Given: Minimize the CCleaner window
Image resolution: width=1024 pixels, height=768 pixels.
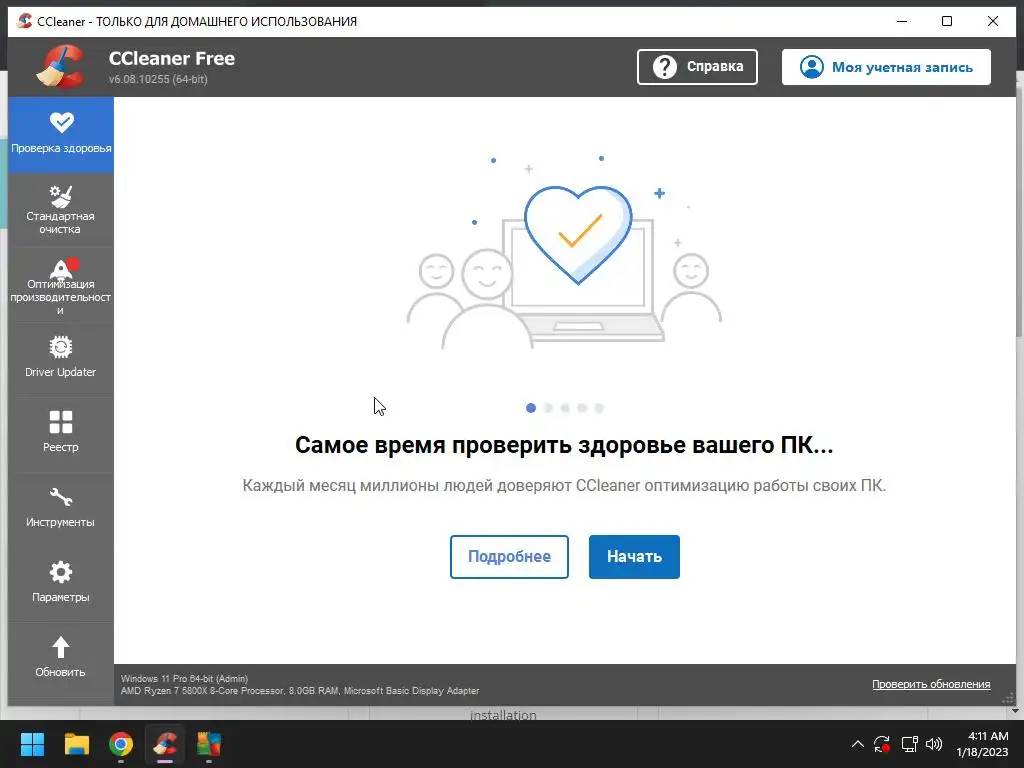Looking at the screenshot, I should tap(902, 22).
